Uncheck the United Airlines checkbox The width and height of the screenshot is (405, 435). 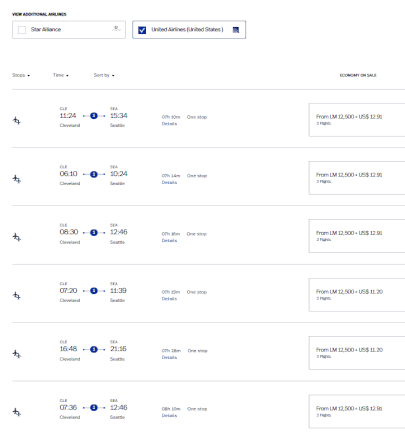pos(142,30)
